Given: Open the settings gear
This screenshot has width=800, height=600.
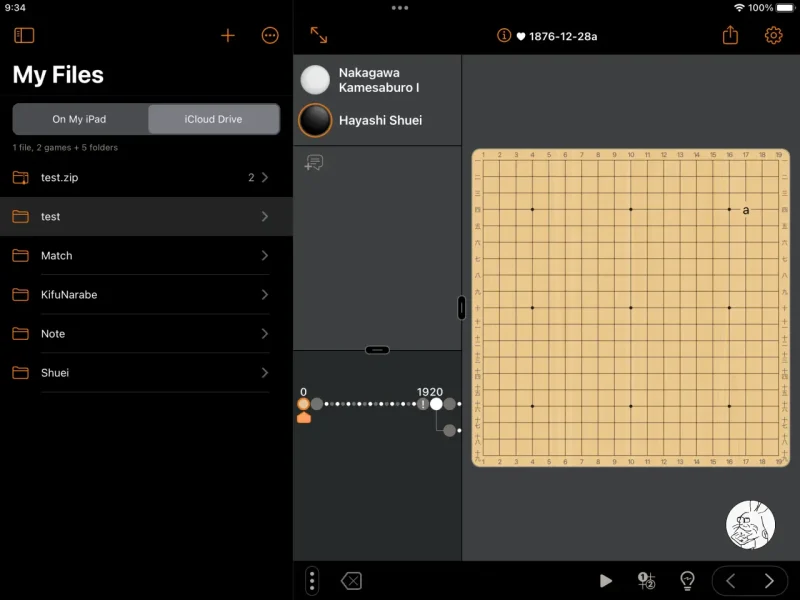Looking at the screenshot, I should (773, 35).
